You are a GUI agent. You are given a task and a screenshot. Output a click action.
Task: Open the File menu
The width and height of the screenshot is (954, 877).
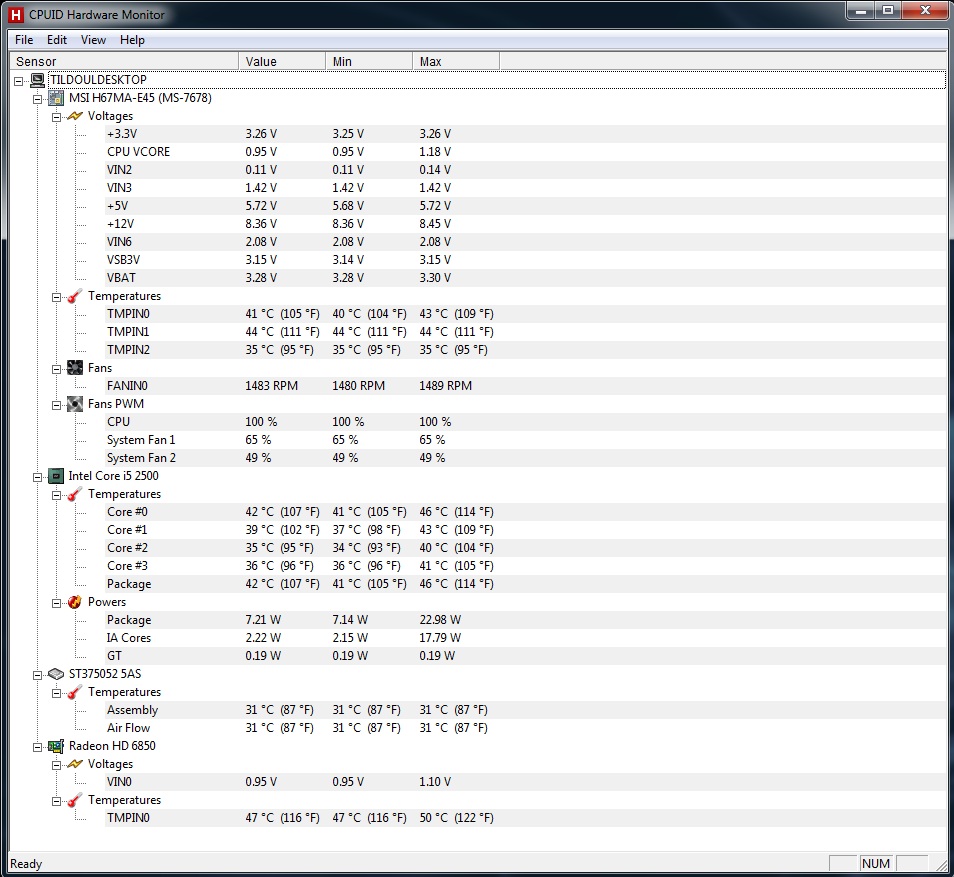pyautogui.click(x=24, y=40)
